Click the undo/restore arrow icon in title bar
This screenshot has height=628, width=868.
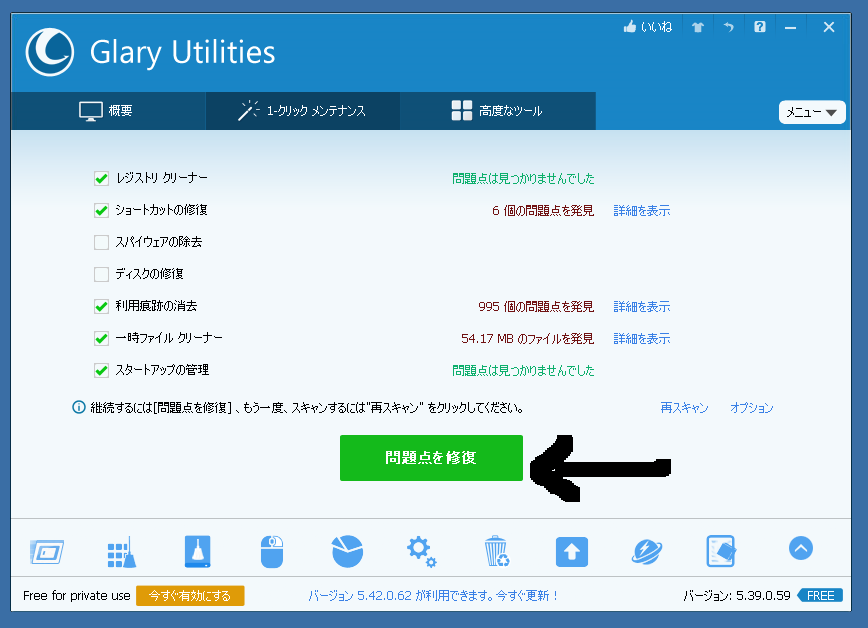coord(728,27)
